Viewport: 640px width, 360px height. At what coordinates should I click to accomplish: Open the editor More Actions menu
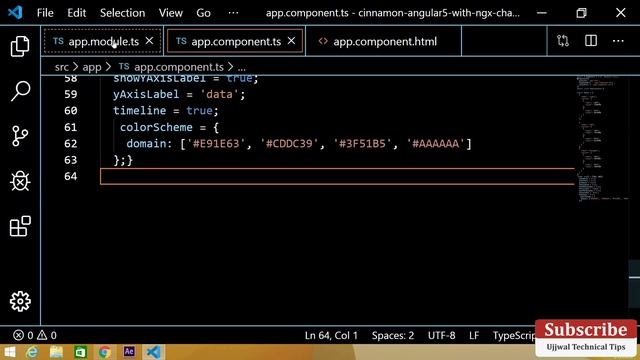point(618,41)
